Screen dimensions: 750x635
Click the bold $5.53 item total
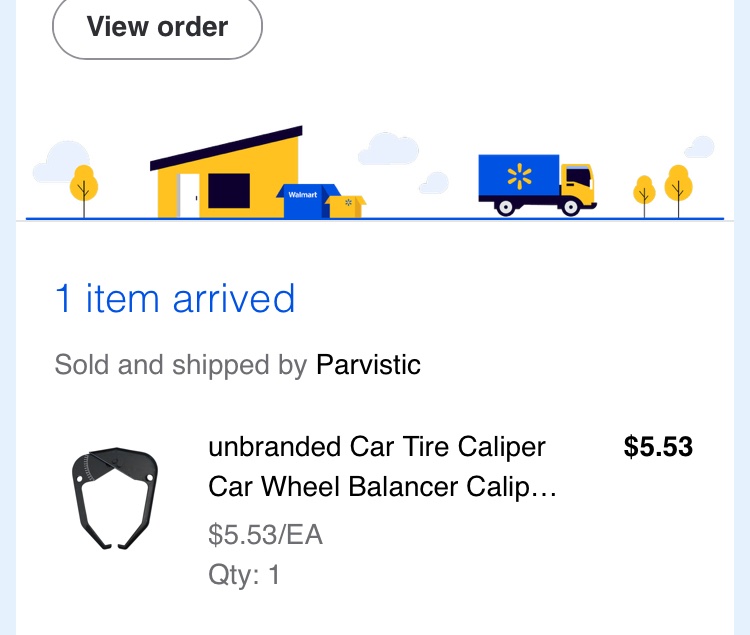tap(658, 447)
